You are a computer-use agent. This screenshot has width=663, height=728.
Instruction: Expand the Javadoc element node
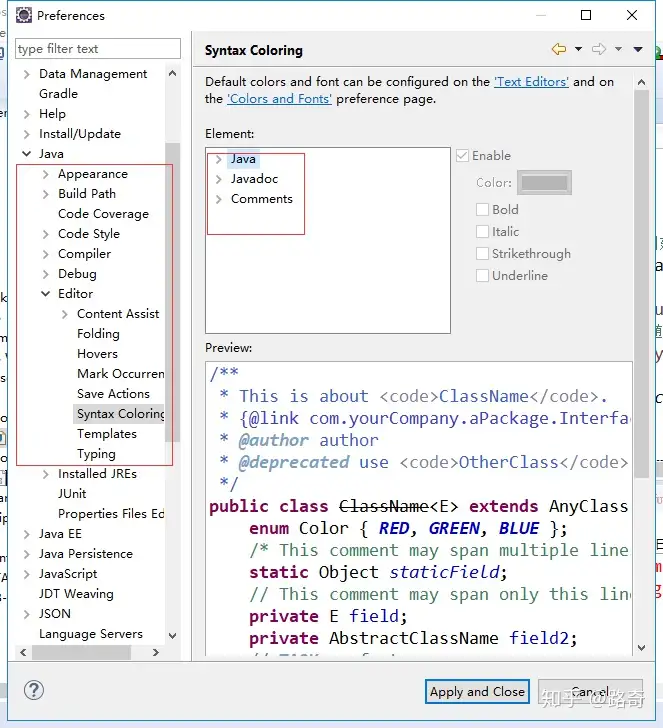219,179
